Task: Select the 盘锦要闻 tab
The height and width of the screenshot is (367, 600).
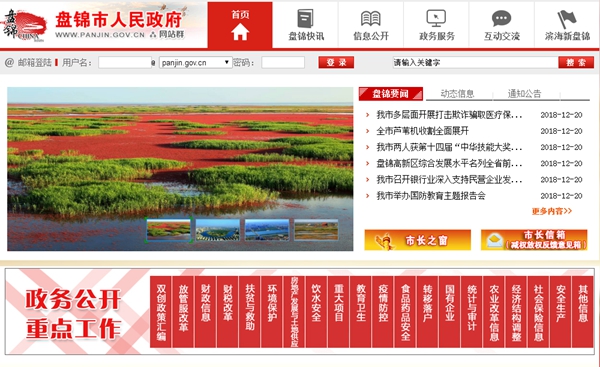Action: 391,94
